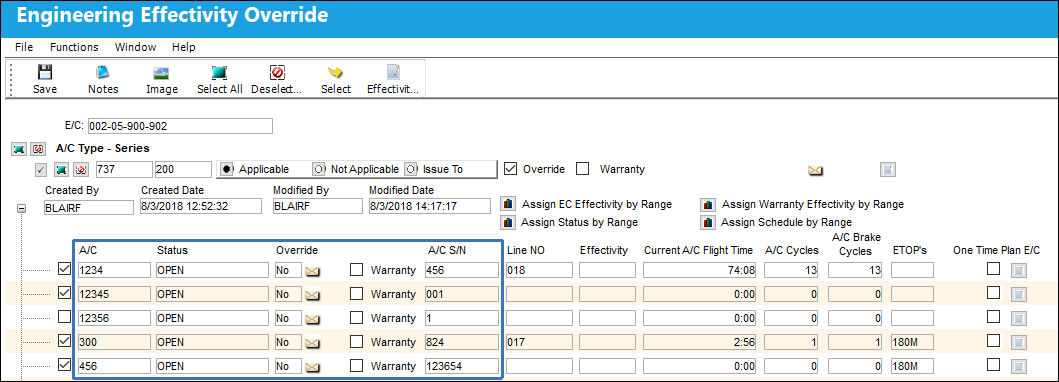Select the Applicable radio button

click(228, 169)
